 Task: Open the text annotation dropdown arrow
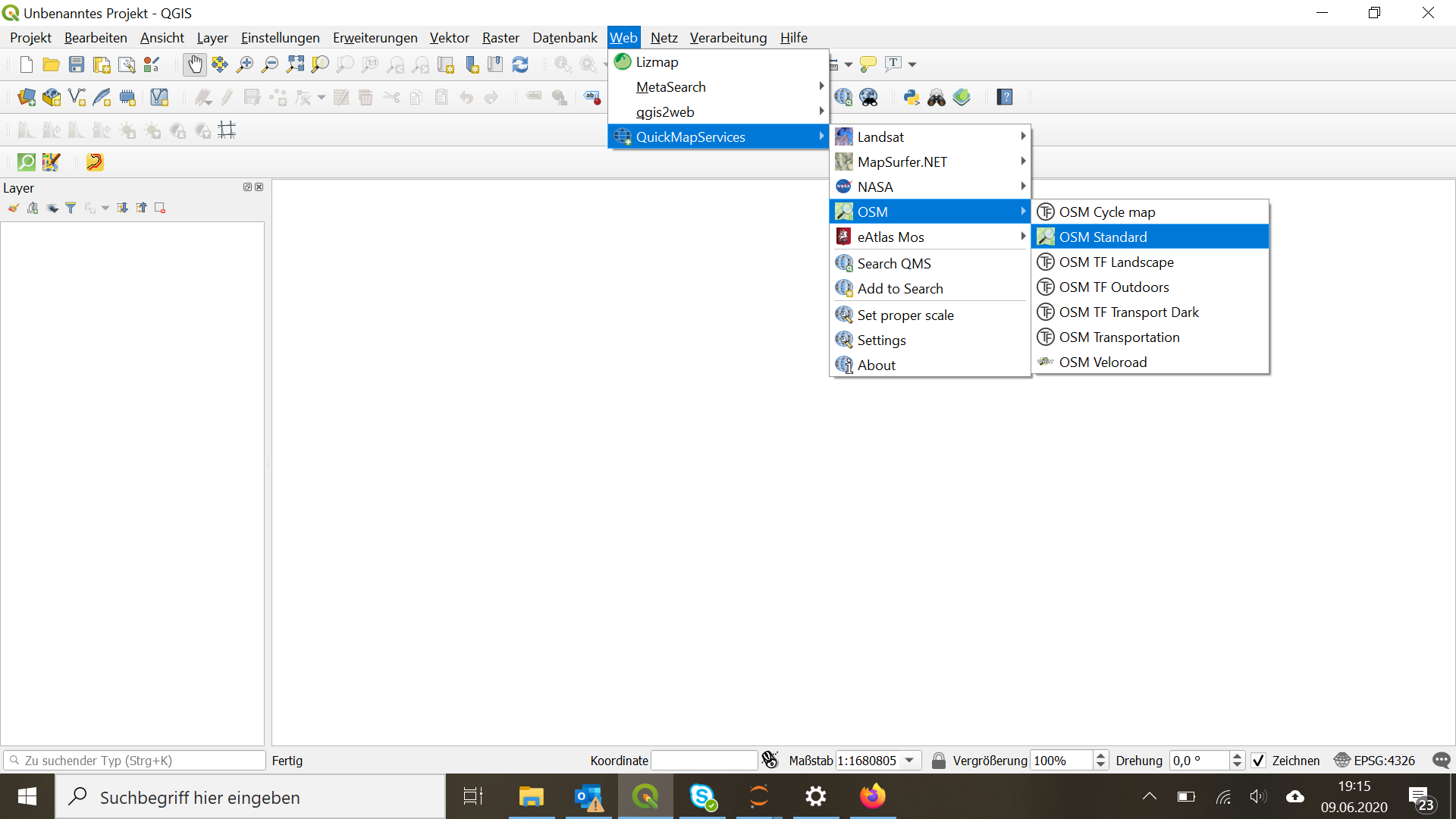coord(912,64)
